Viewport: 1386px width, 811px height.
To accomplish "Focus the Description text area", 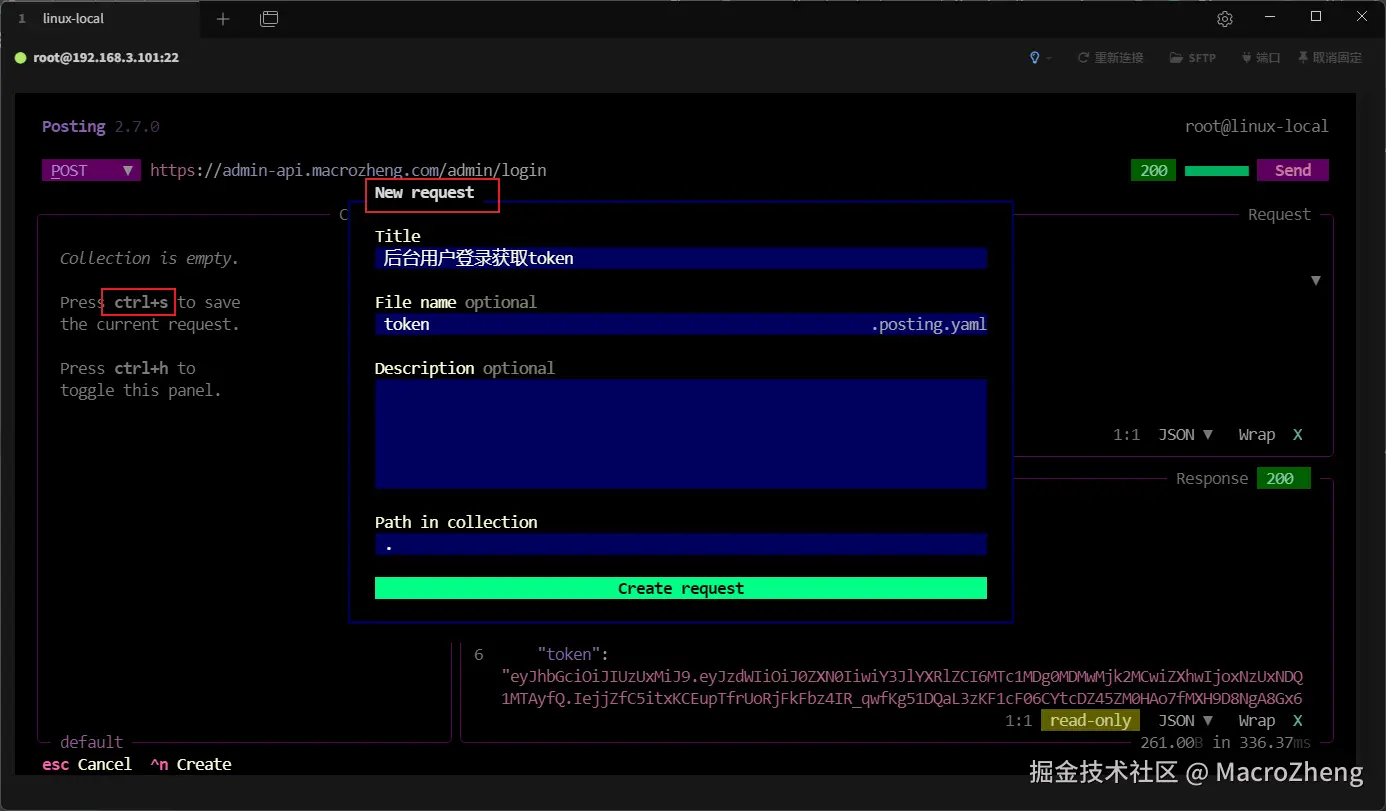I will (681, 434).
